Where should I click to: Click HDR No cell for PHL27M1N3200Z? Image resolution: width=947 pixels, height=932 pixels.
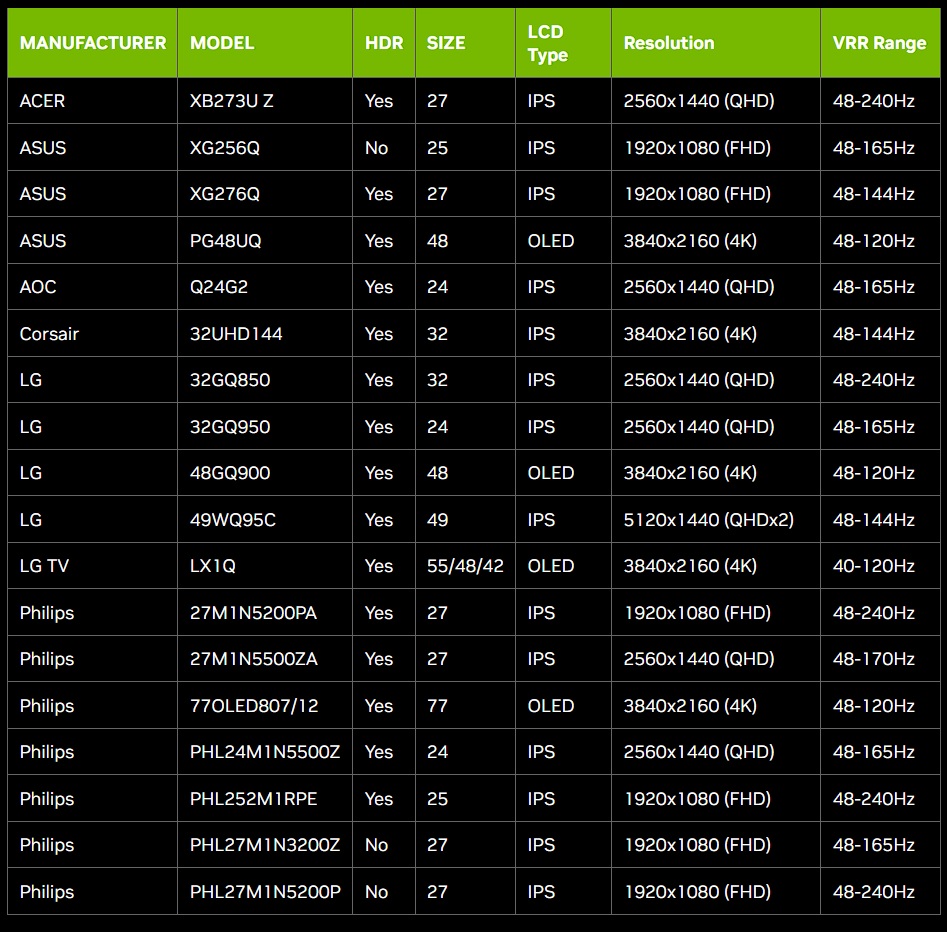click(x=384, y=845)
